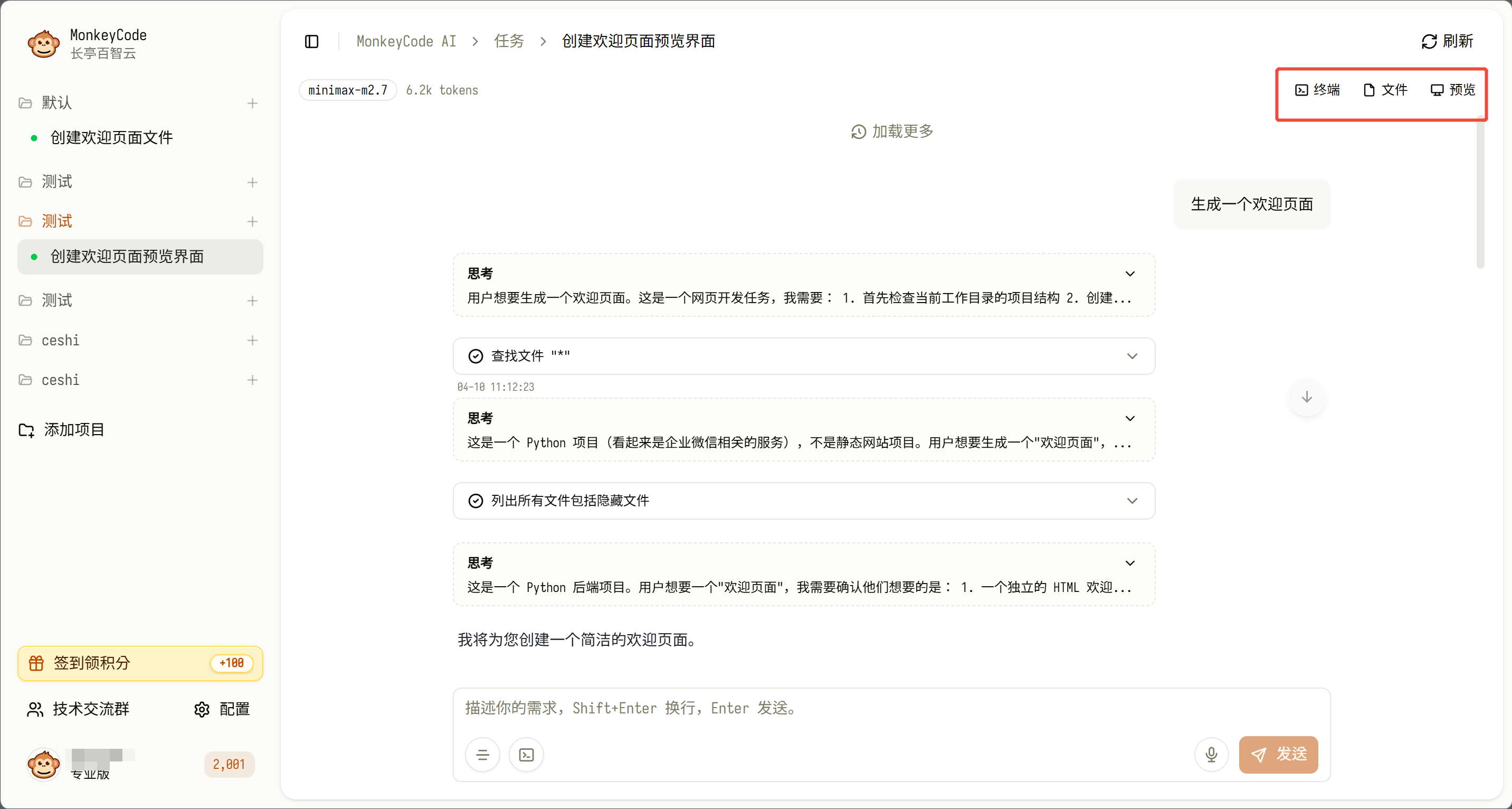Click the scroll-to-bottom arrow button
This screenshot has width=1512, height=809.
tap(1307, 397)
